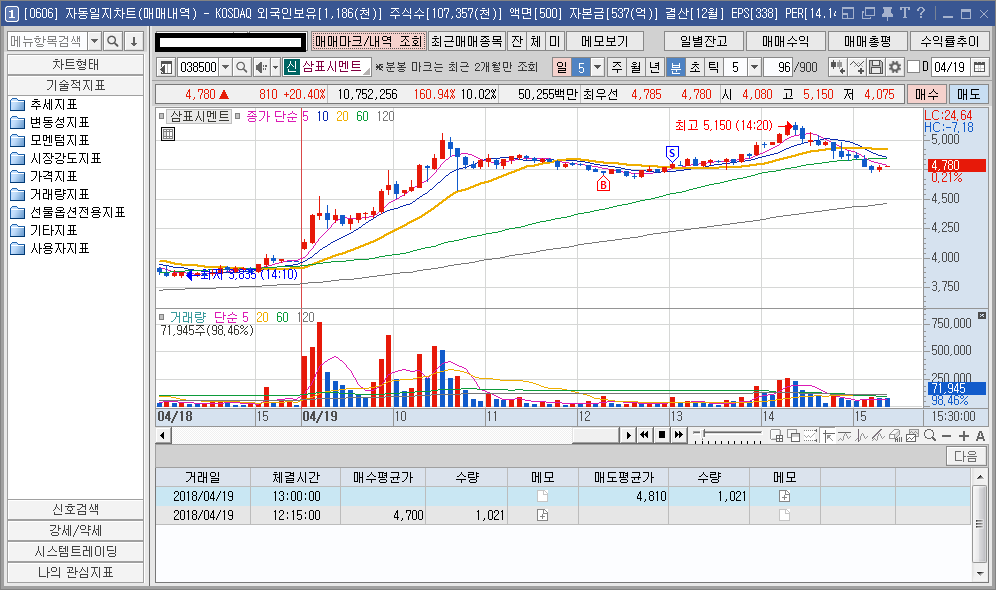The width and height of the screenshot is (996, 590).
Task: Click the chart rewind playback button
Action: [644, 435]
